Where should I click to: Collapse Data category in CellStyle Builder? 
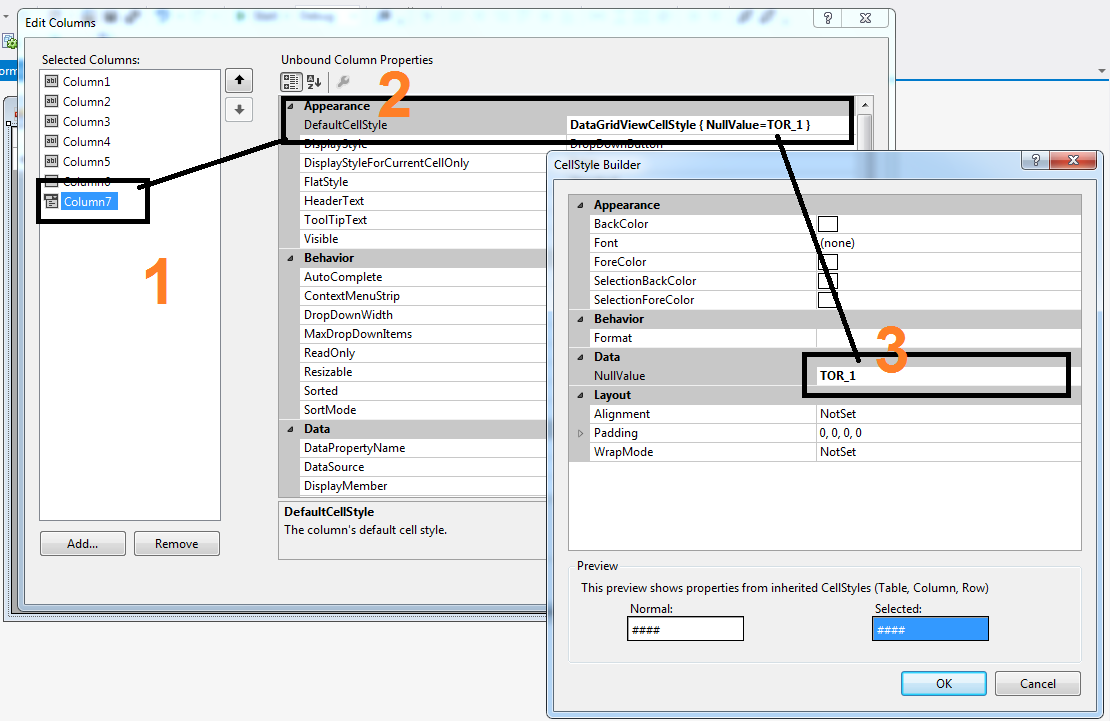(x=580, y=358)
